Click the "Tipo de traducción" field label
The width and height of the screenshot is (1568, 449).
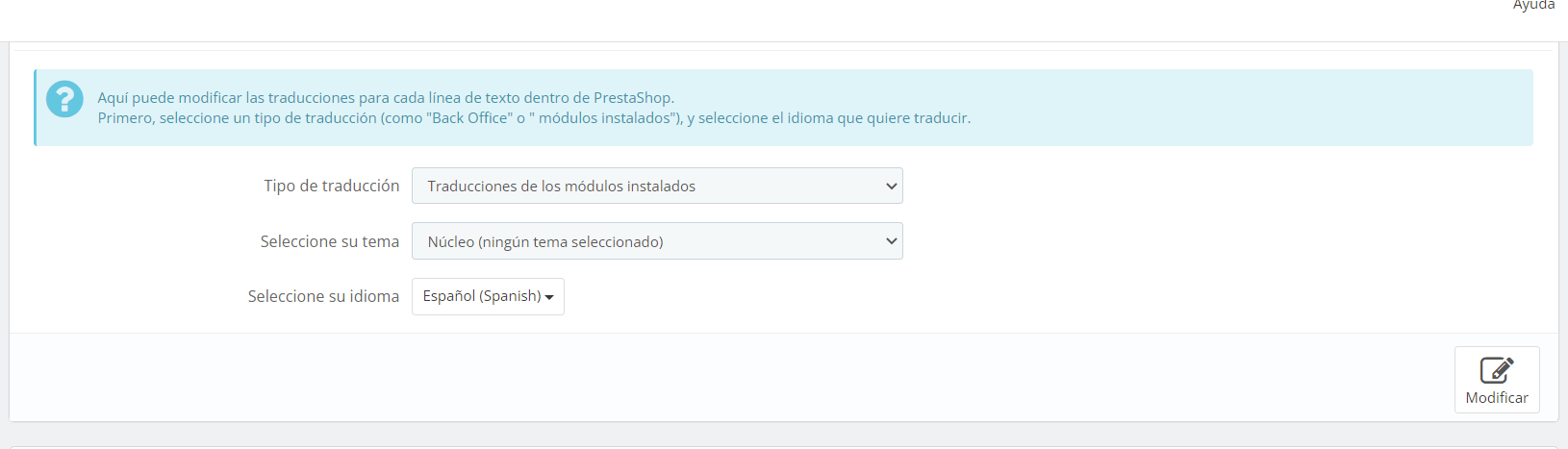[x=332, y=186]
